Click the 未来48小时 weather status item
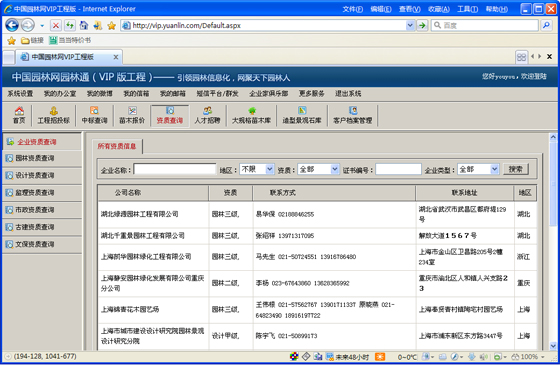This screenshot has width=560, height=365. (x=347, y=356)
